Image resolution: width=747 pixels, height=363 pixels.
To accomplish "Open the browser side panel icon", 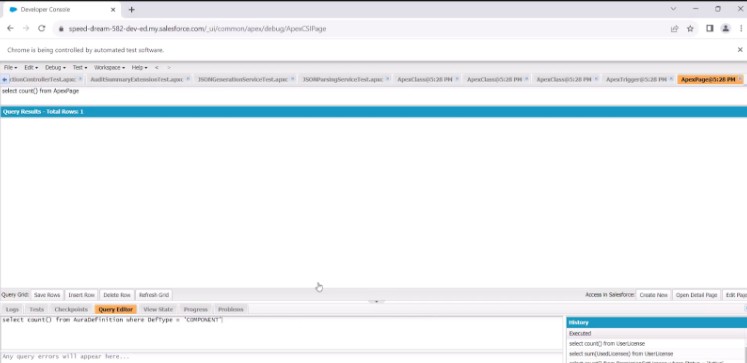I will click(709, 29).
